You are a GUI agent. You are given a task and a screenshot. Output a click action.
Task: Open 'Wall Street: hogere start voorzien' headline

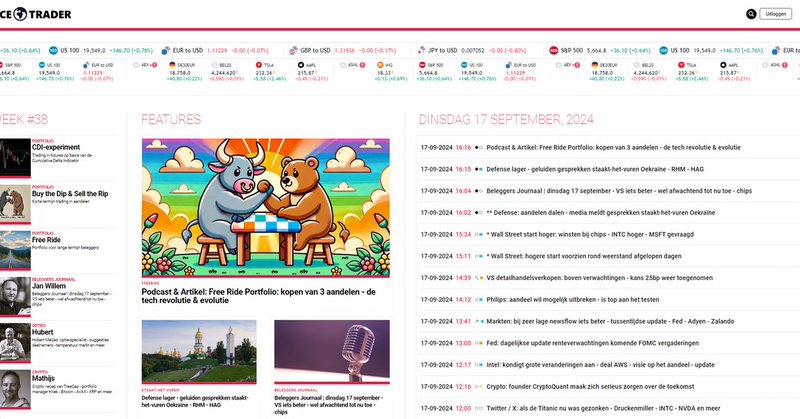584,256
